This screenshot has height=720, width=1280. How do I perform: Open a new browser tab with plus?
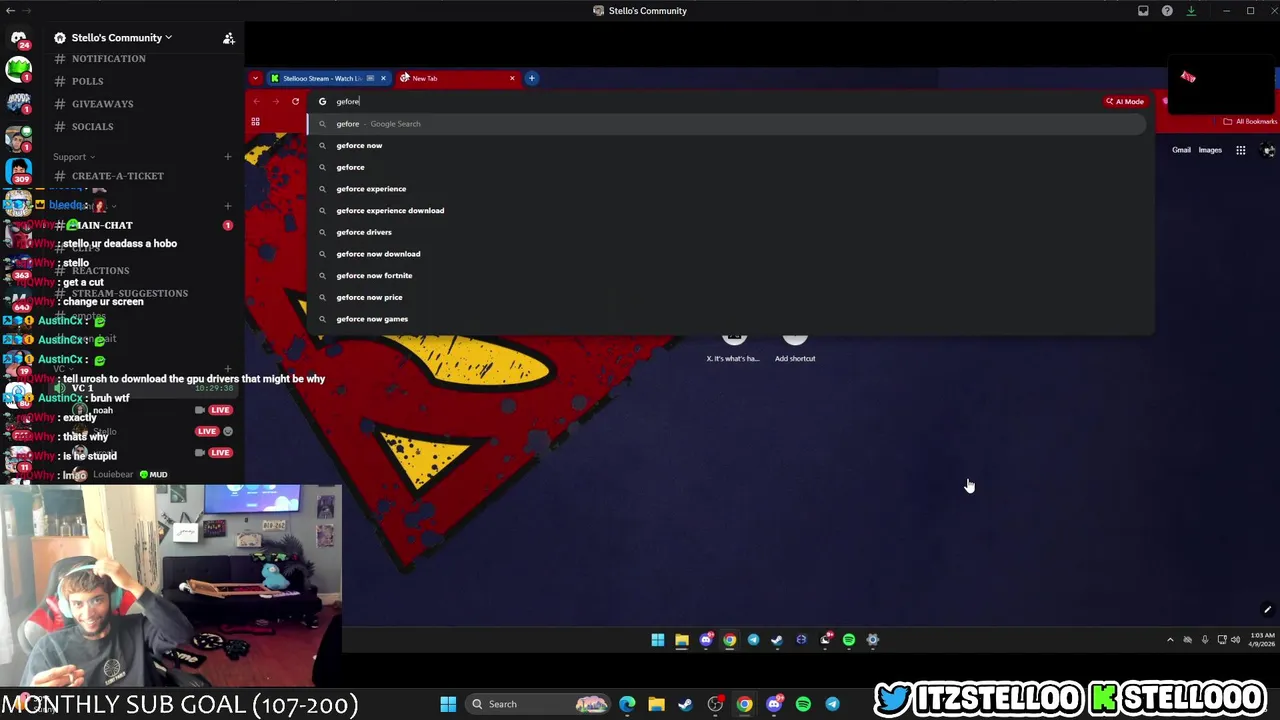(x=532, y=78)
